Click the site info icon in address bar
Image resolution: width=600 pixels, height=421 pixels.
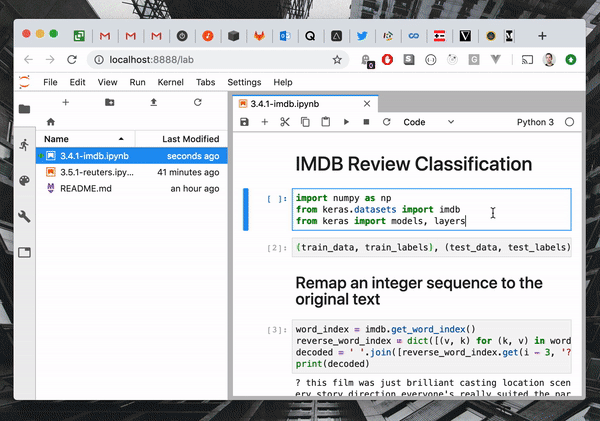pyautogui.click(x=99, y=60)
